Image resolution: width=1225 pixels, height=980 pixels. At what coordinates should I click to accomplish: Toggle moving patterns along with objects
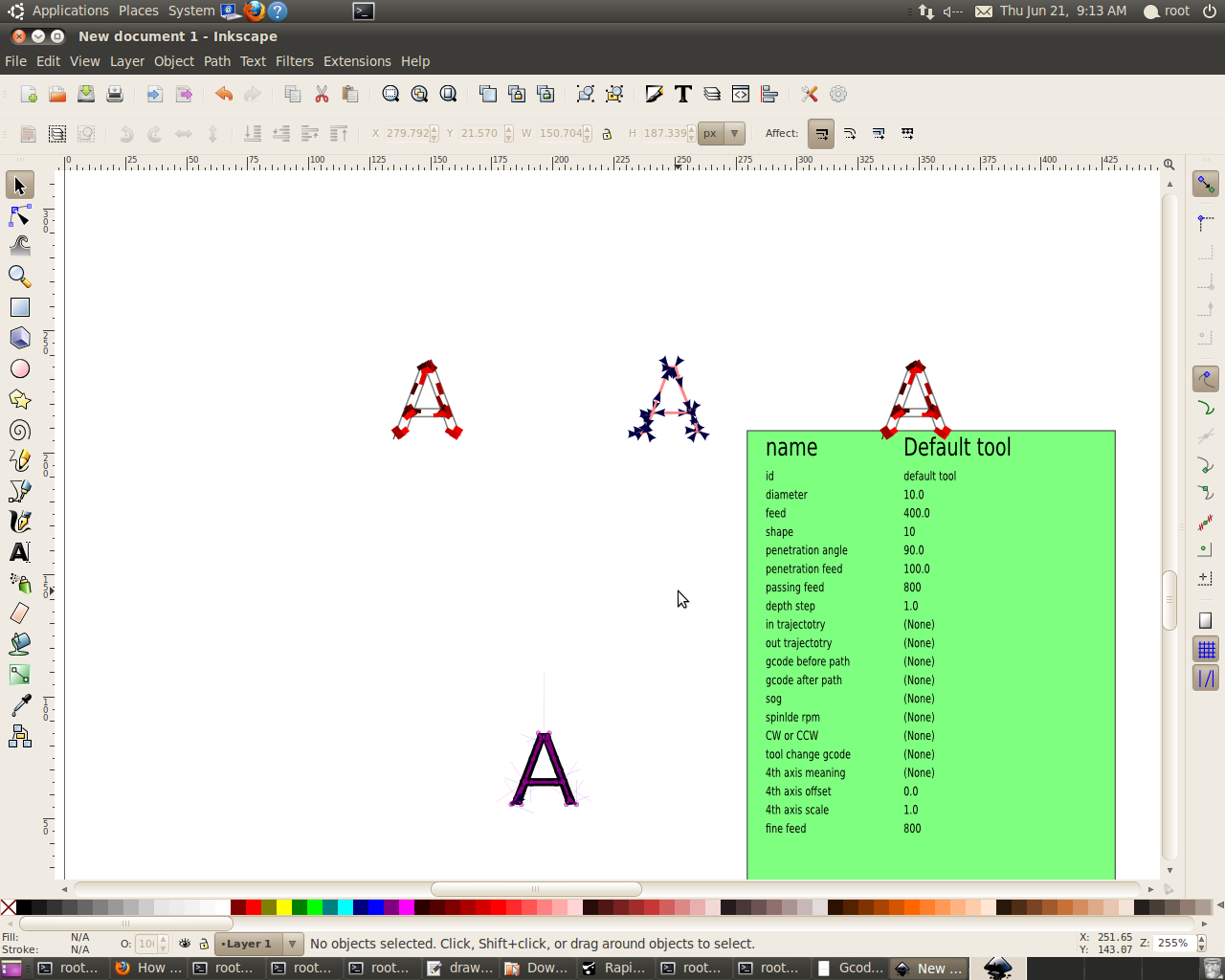(907, 134)
